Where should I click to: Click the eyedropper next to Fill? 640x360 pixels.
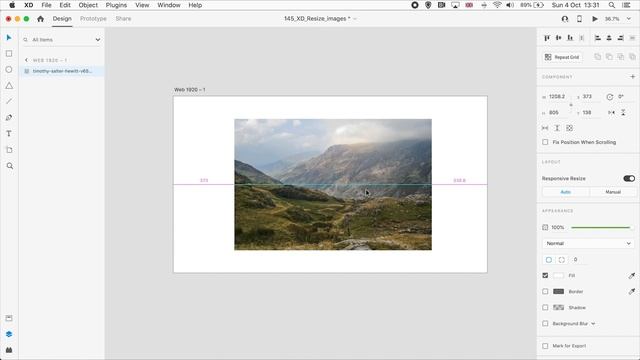coord(631,276)
